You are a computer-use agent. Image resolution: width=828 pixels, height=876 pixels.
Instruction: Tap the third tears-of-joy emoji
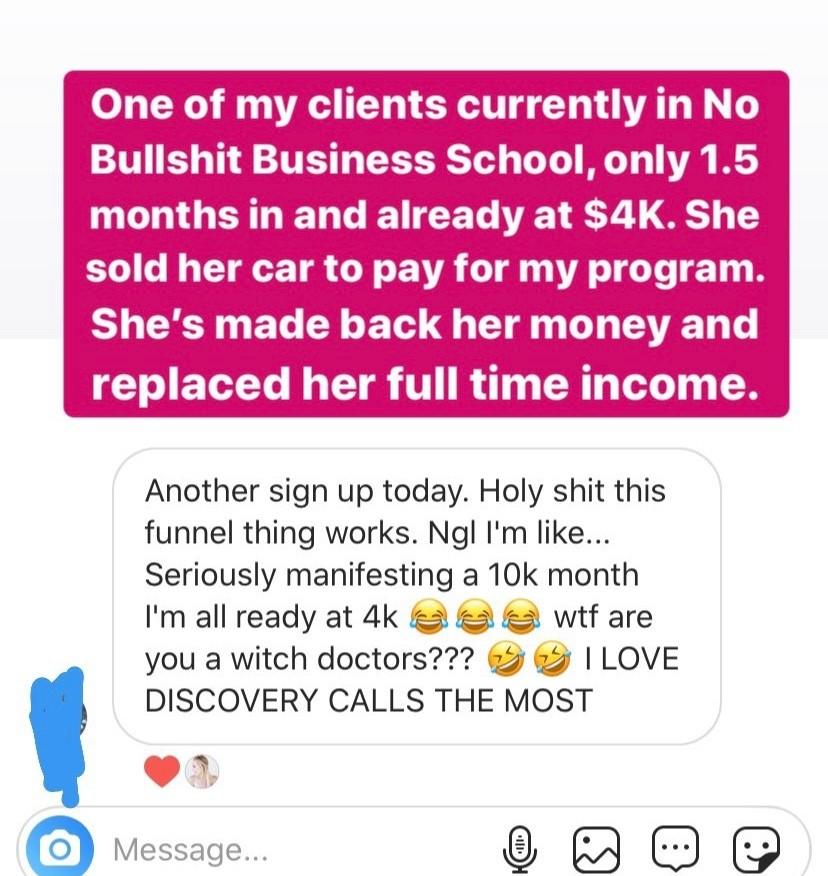point(522,617)
